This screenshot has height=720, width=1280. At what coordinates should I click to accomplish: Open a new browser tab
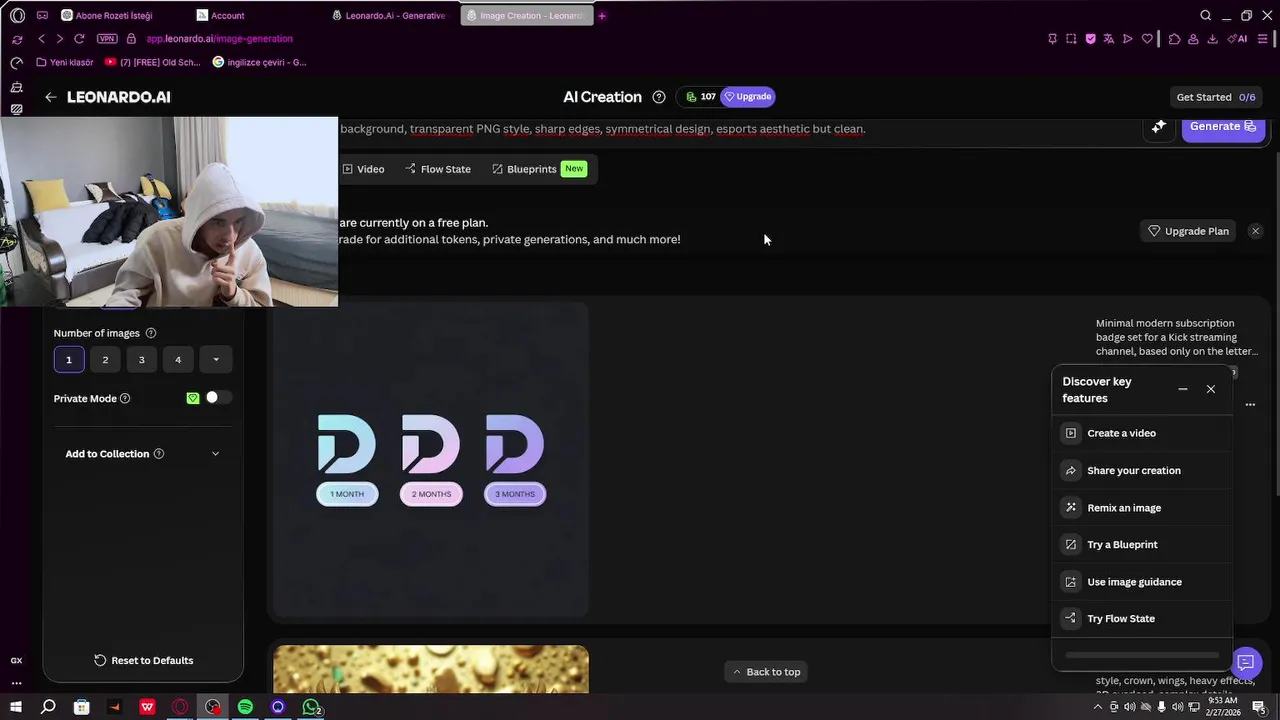pyautogui.click(x=602, y=15)
